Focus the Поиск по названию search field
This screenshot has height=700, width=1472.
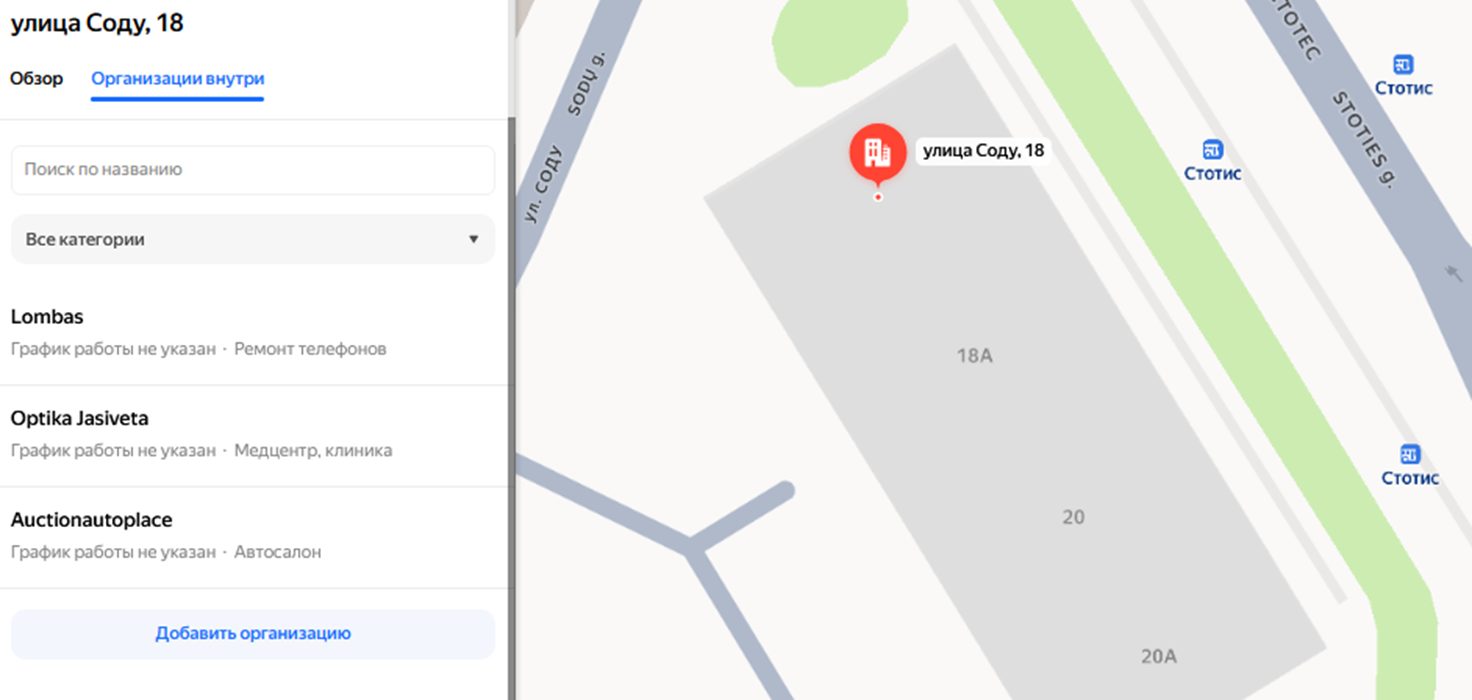point(253,170)
